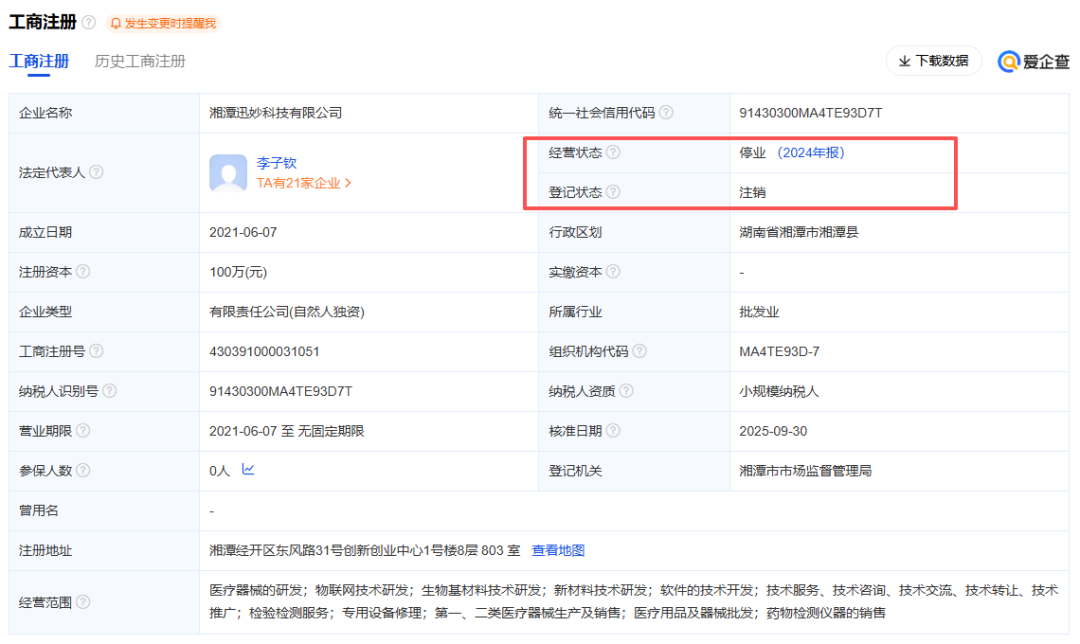The height and width of the screenshot is (644, 1080).
Task: Click help icon next to 实缴资本
Action: coord(613,272)
